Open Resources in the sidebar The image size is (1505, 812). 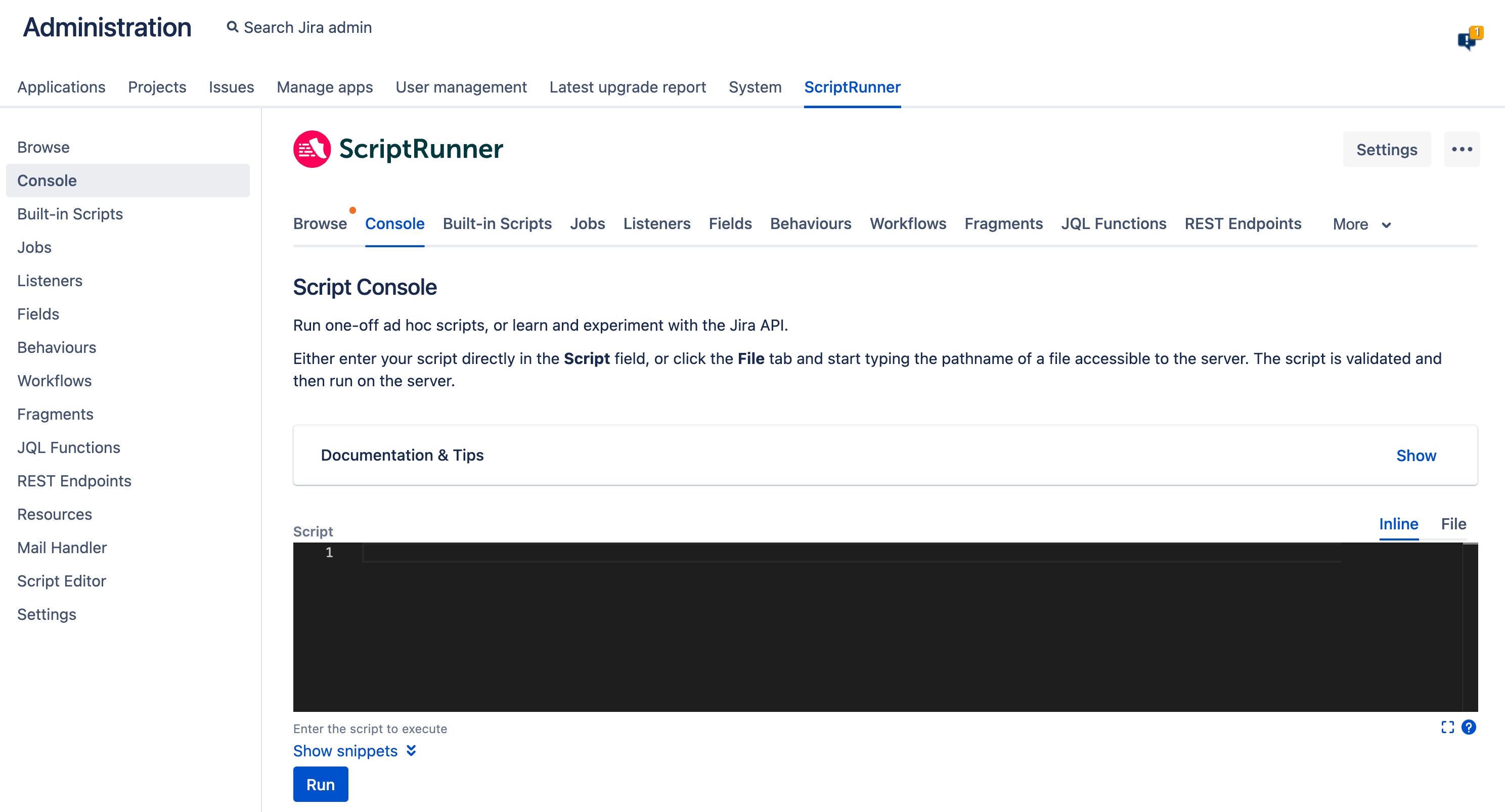click(127, 514)
